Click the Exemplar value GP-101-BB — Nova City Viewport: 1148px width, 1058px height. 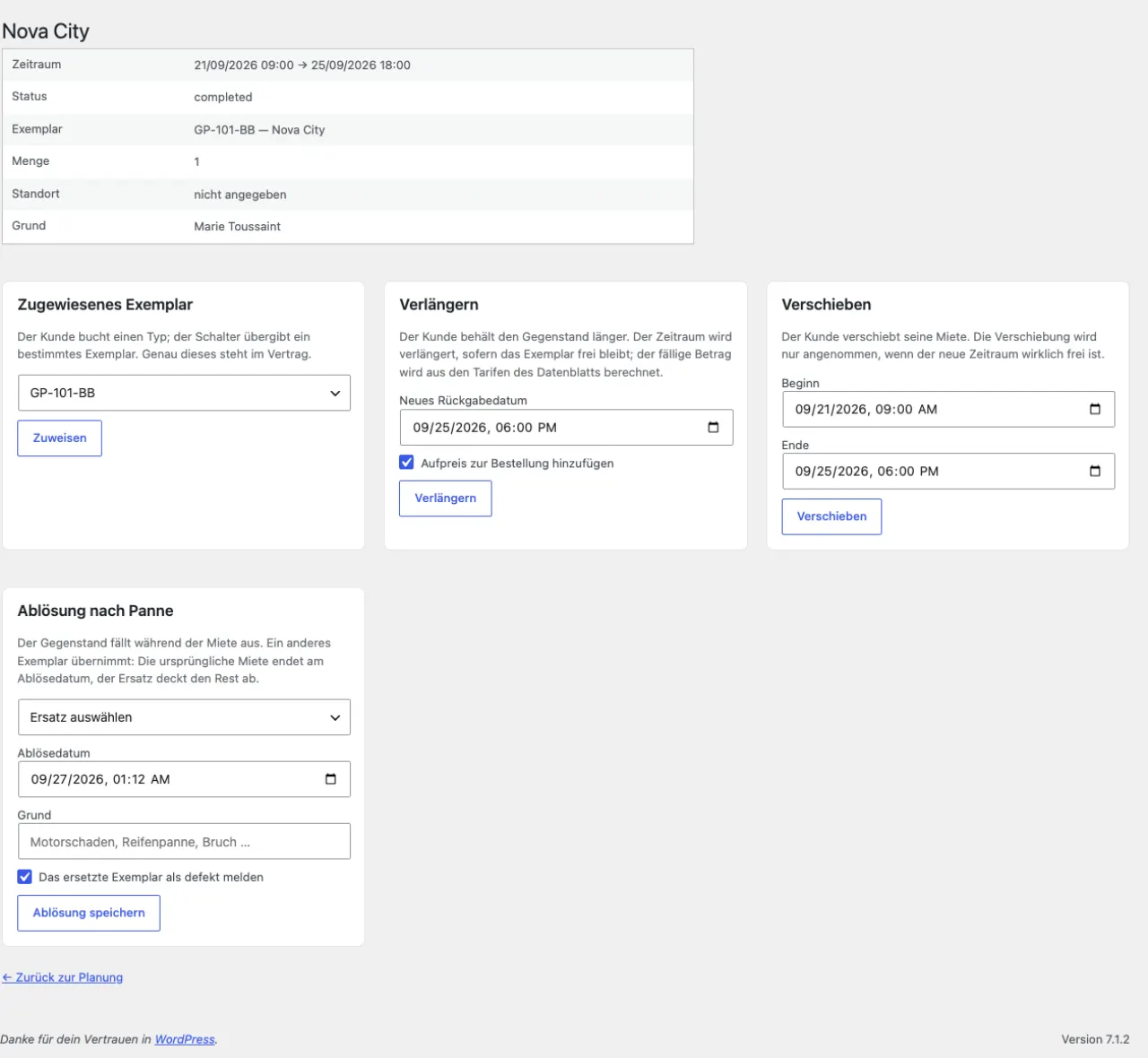pos(259,129)
